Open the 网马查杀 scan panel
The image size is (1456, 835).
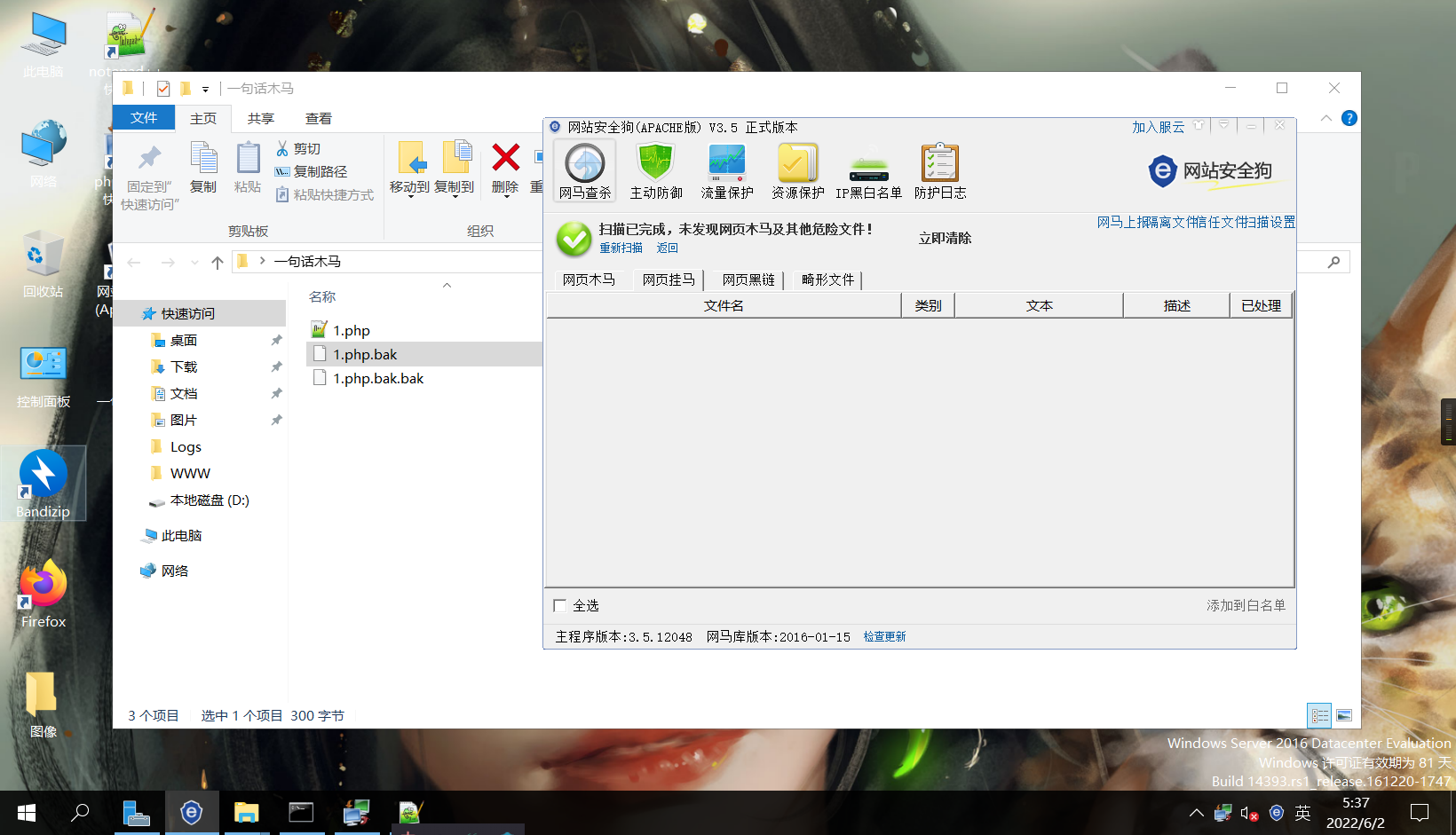click(x=584, y=170)
